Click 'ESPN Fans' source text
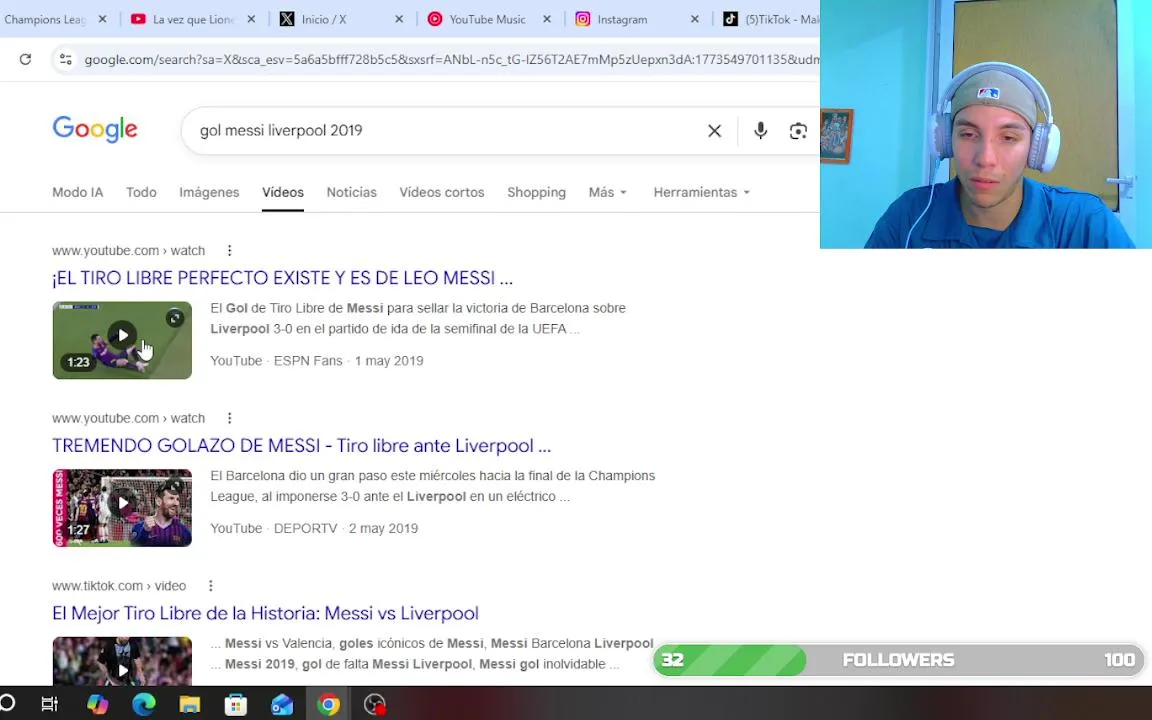This screenshot has height=720, width=1152. 308,361
